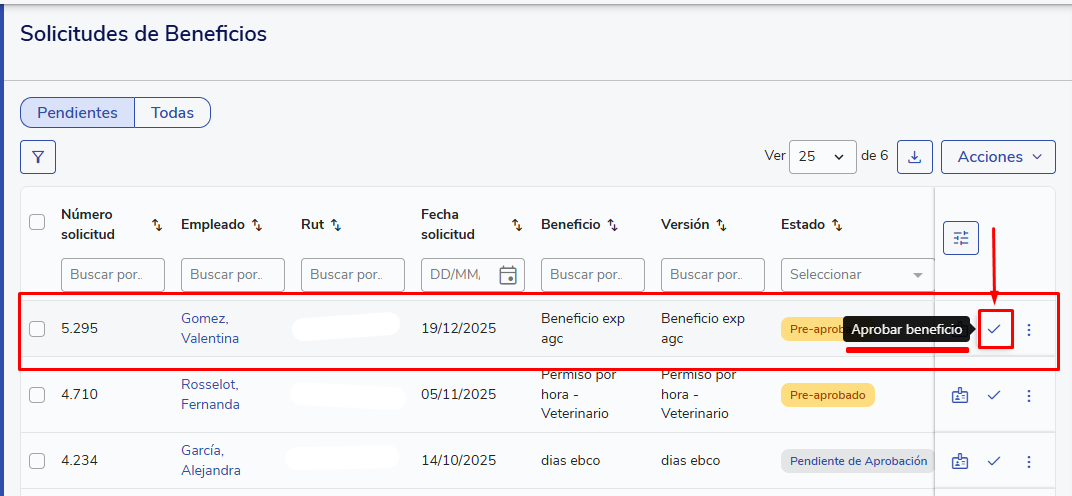Switch to the Todas tab
This screenshot has height=496, width=1072.
[x=172, y=113]
